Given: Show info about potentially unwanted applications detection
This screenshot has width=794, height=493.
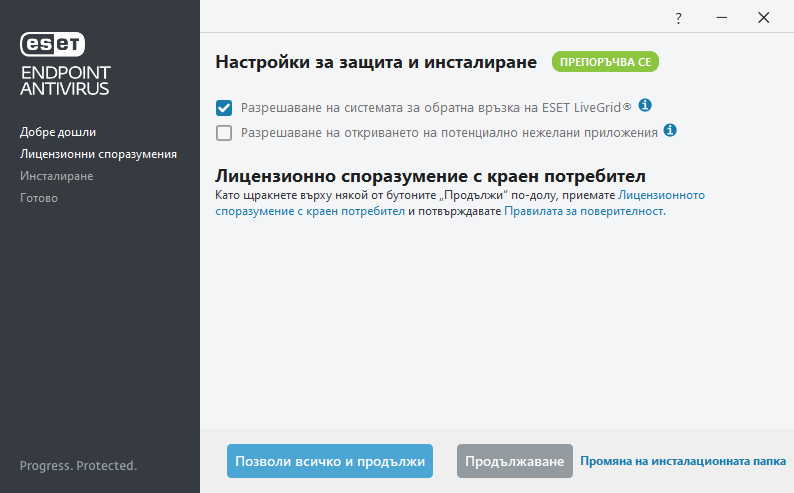Looking at the screenshot, I should click(670, 130).
